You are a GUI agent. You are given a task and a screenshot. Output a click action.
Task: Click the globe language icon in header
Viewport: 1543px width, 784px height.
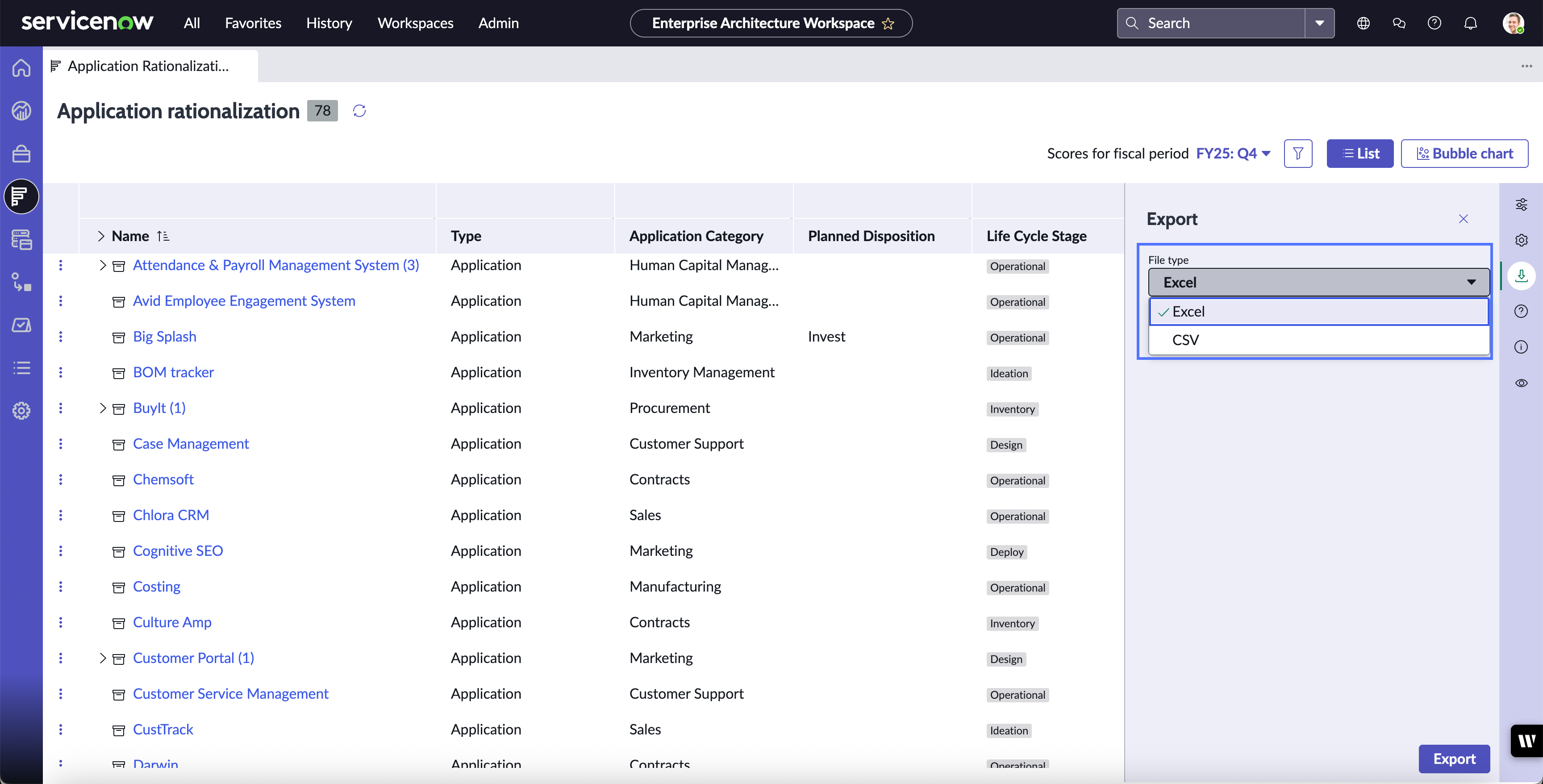pos(1364,23)
